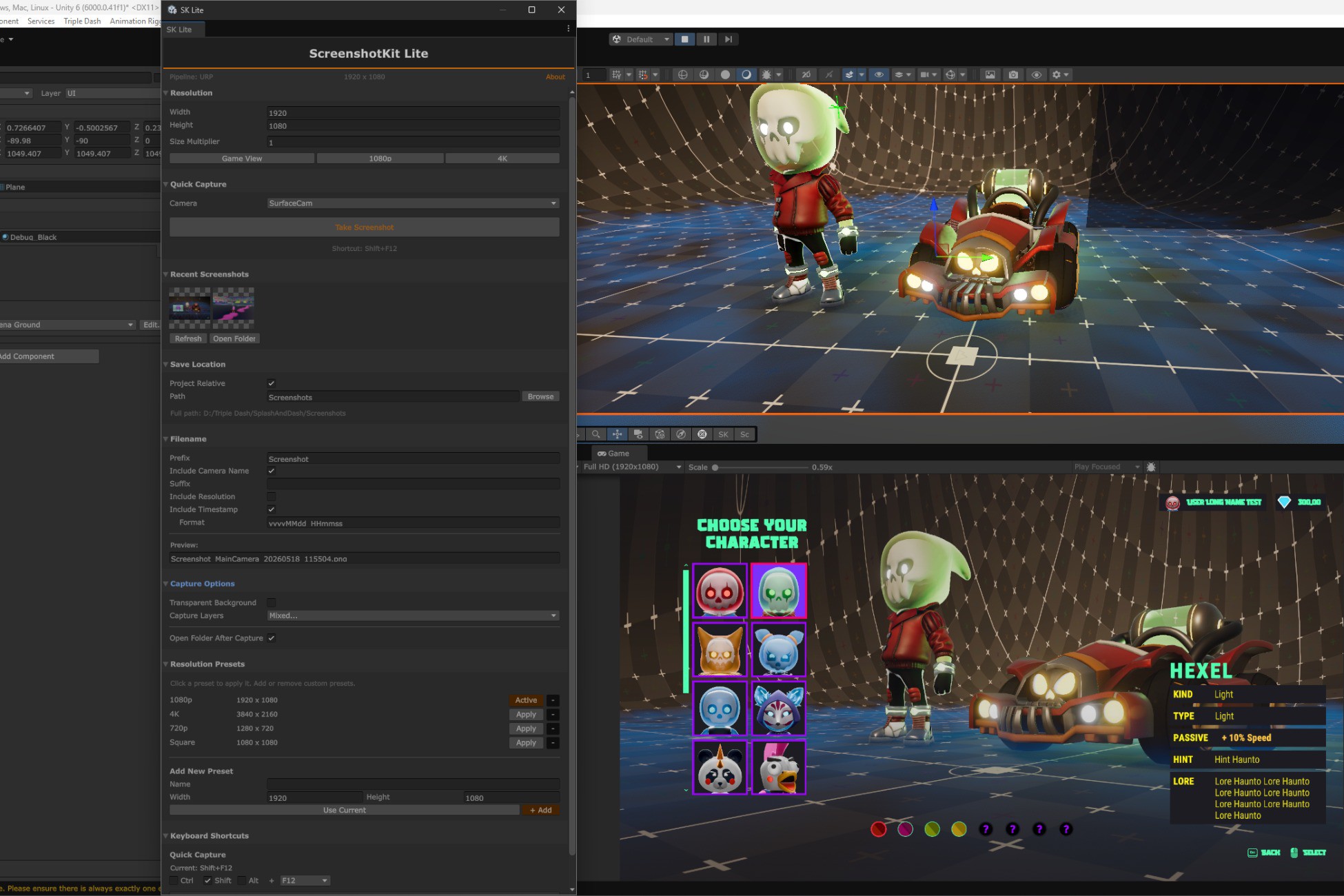
Task: Click the Take Screenshot button
Action: pos(365,227)
